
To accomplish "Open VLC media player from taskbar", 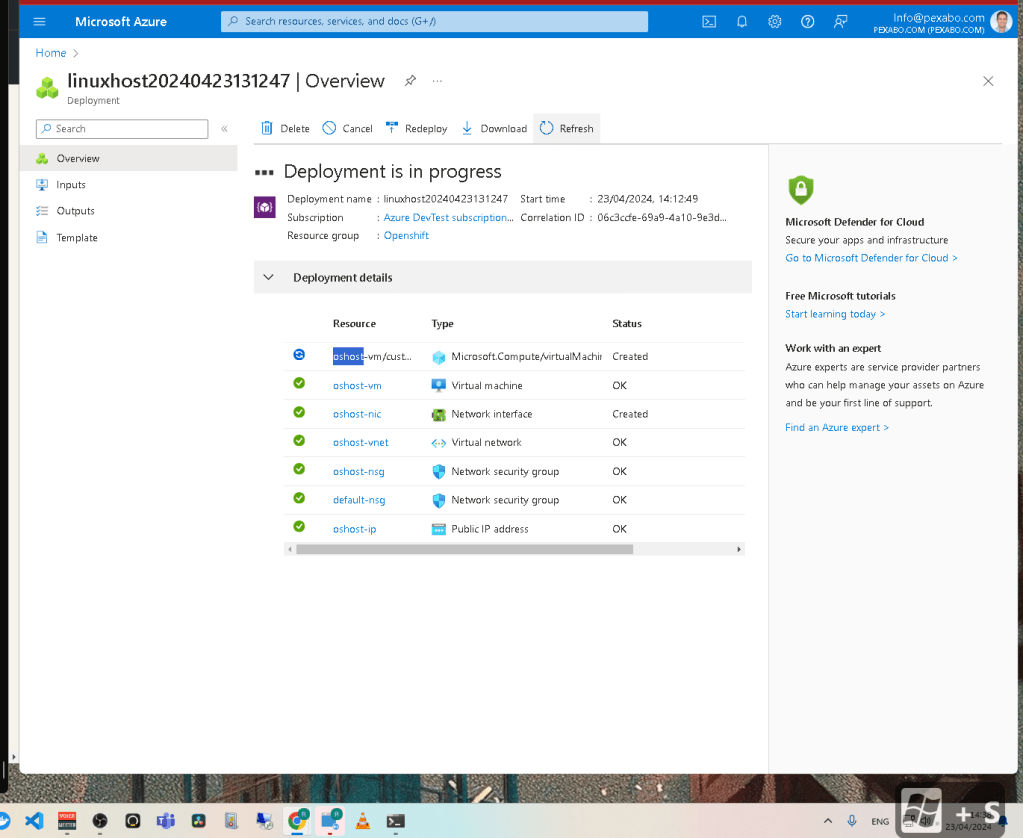I will click(x=363, y=821).
